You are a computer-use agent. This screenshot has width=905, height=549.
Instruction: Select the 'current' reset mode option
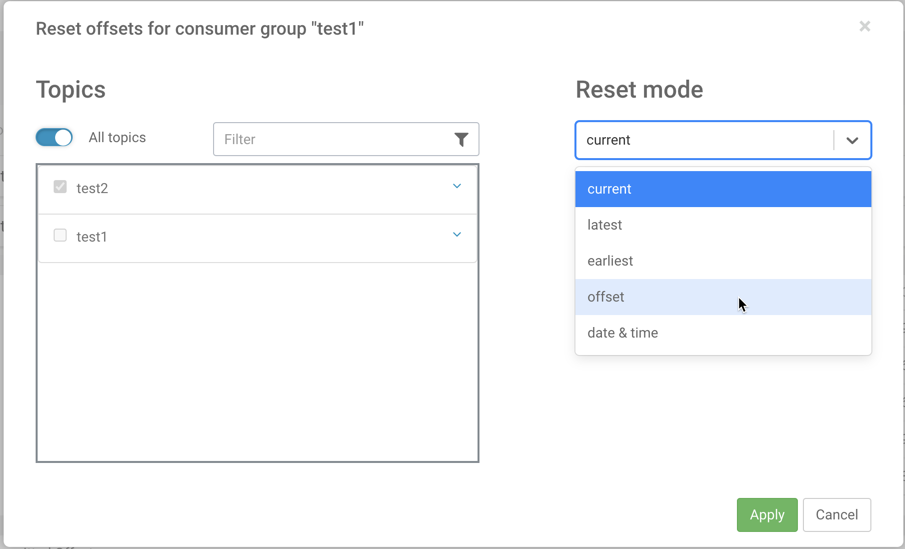click(722, 189)
